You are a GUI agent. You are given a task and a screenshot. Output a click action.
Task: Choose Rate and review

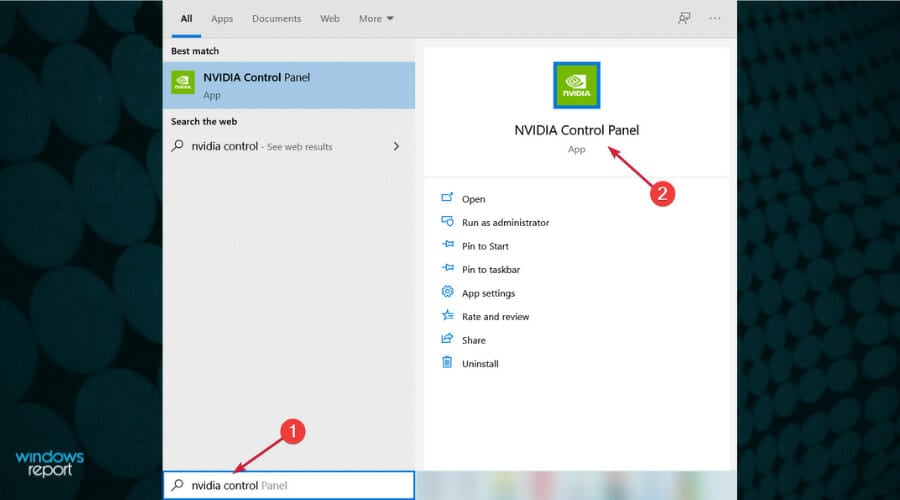pyautogui.click(x=495, y=317)
